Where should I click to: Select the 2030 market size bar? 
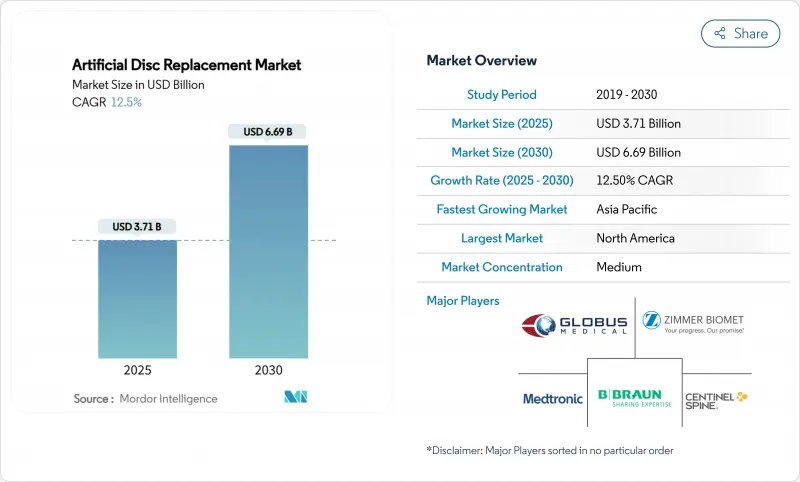point(268,251)
